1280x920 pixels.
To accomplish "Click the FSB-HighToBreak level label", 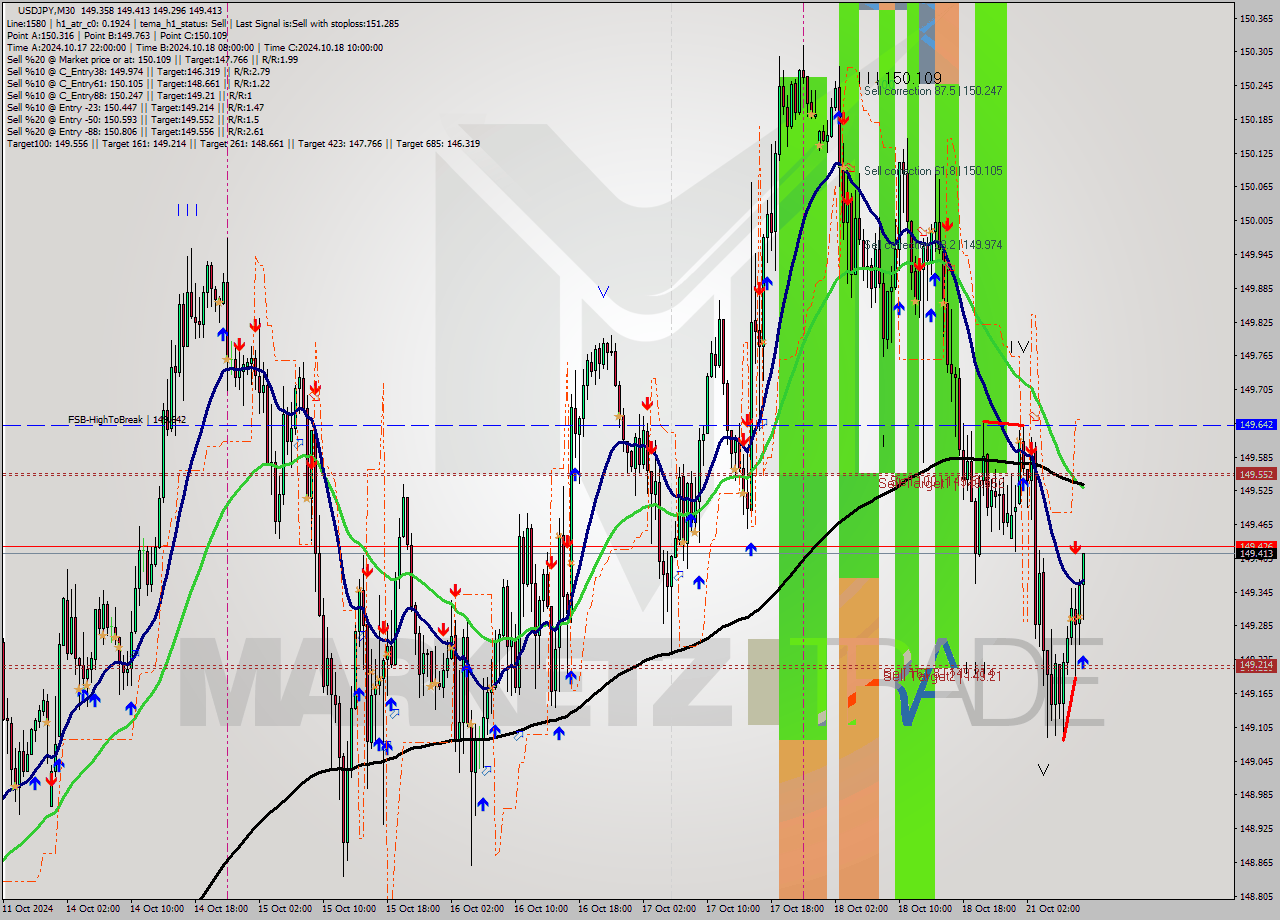I will [127, 420].
